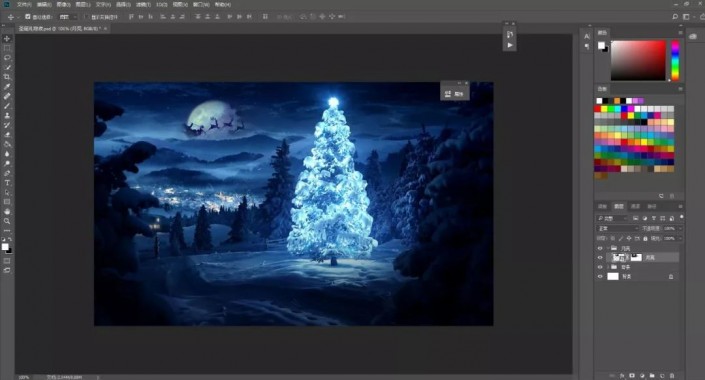Screen dimensions: 705x380
Task: Click the play button on collapsed Actions panel
Action: [509, 45]
